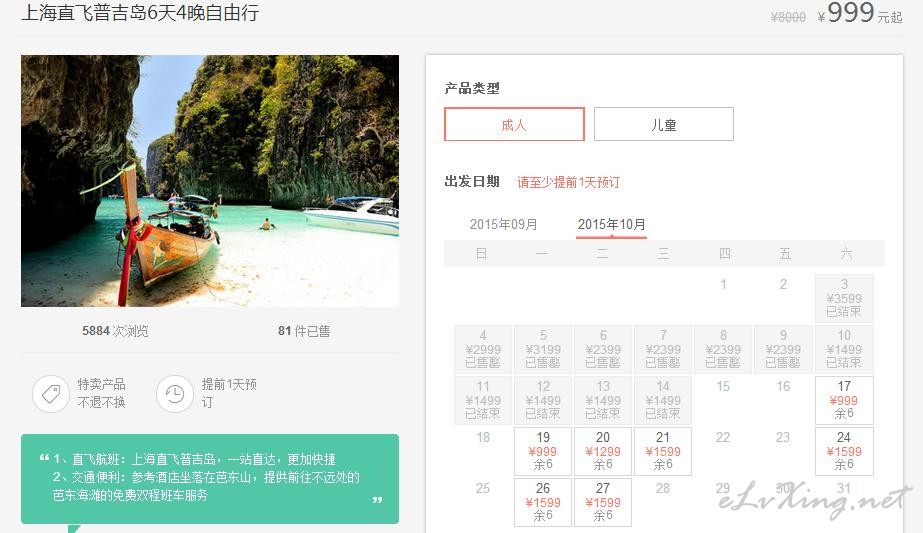Open the Phuket beach product photo
Image resolution: width=923 pixels, height=533 pixels.
[210, 181]
